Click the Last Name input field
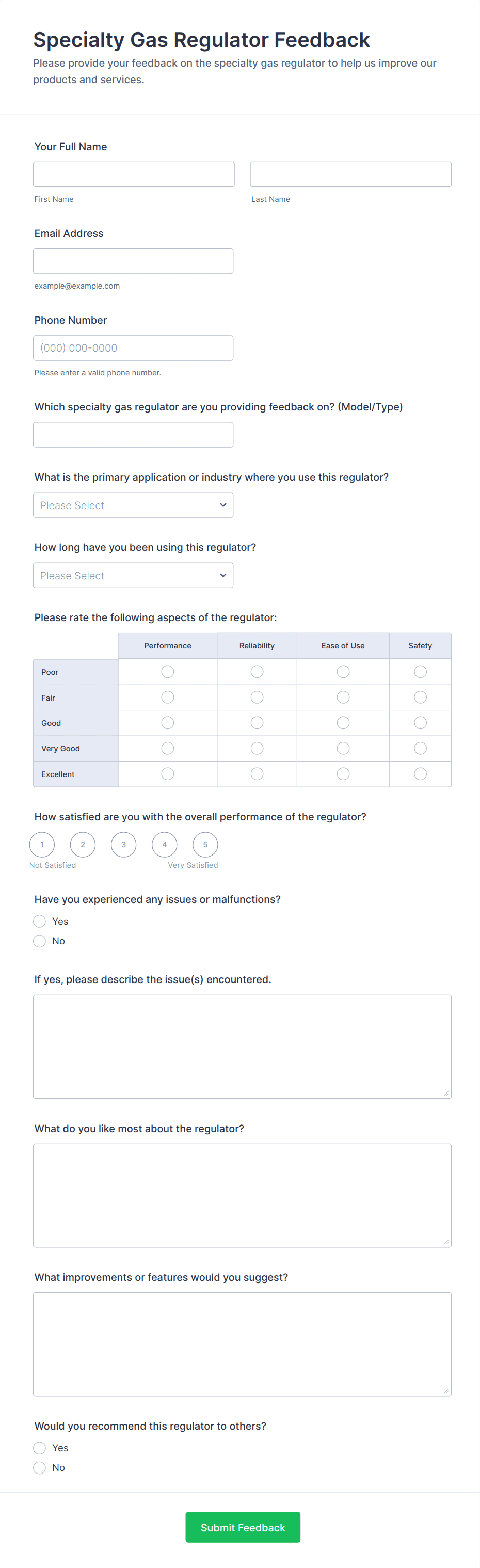The width and height of the screenshot is (480, 1568). tap(350, 174)
